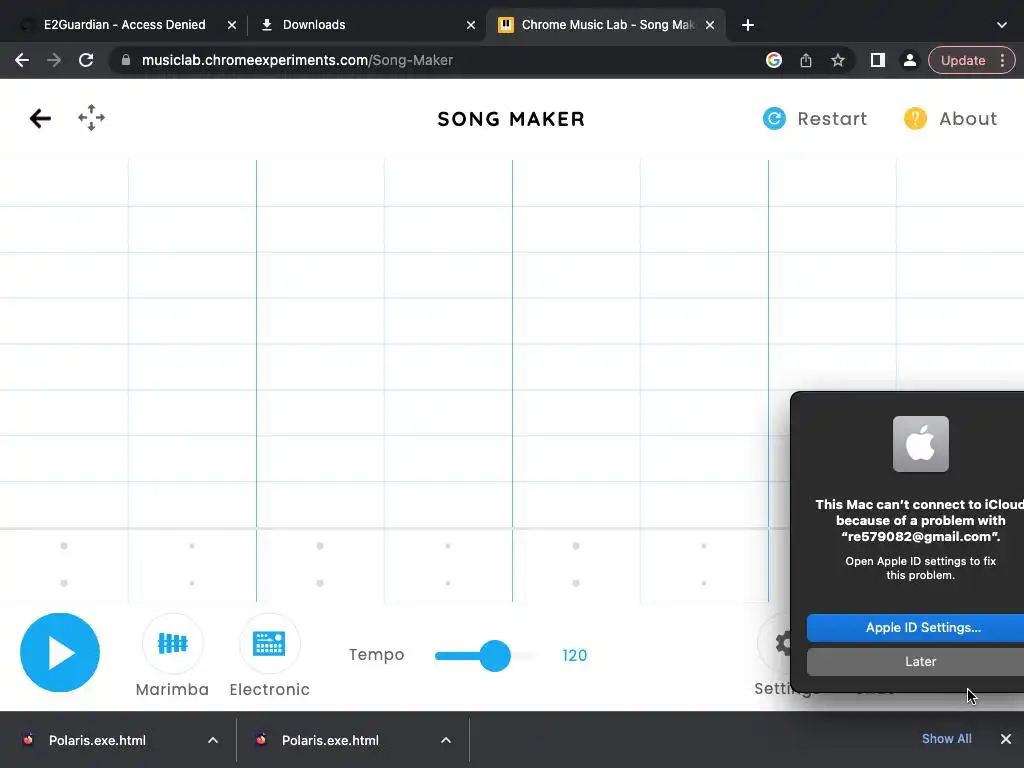This screenshot has height=768, width=1024.
Task: Close the downloads bar
Action: click(x=1006, y=739)
